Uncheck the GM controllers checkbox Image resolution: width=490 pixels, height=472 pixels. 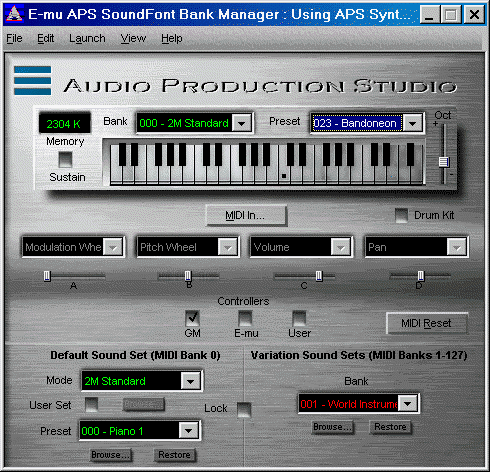[192, 318]
